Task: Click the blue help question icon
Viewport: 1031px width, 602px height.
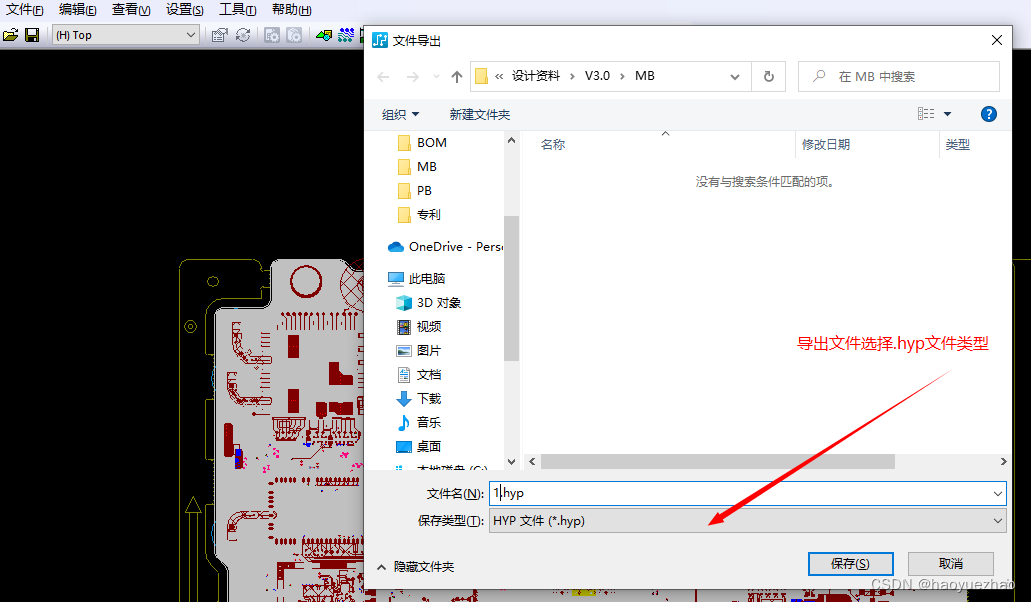Action: pos(988,114)
